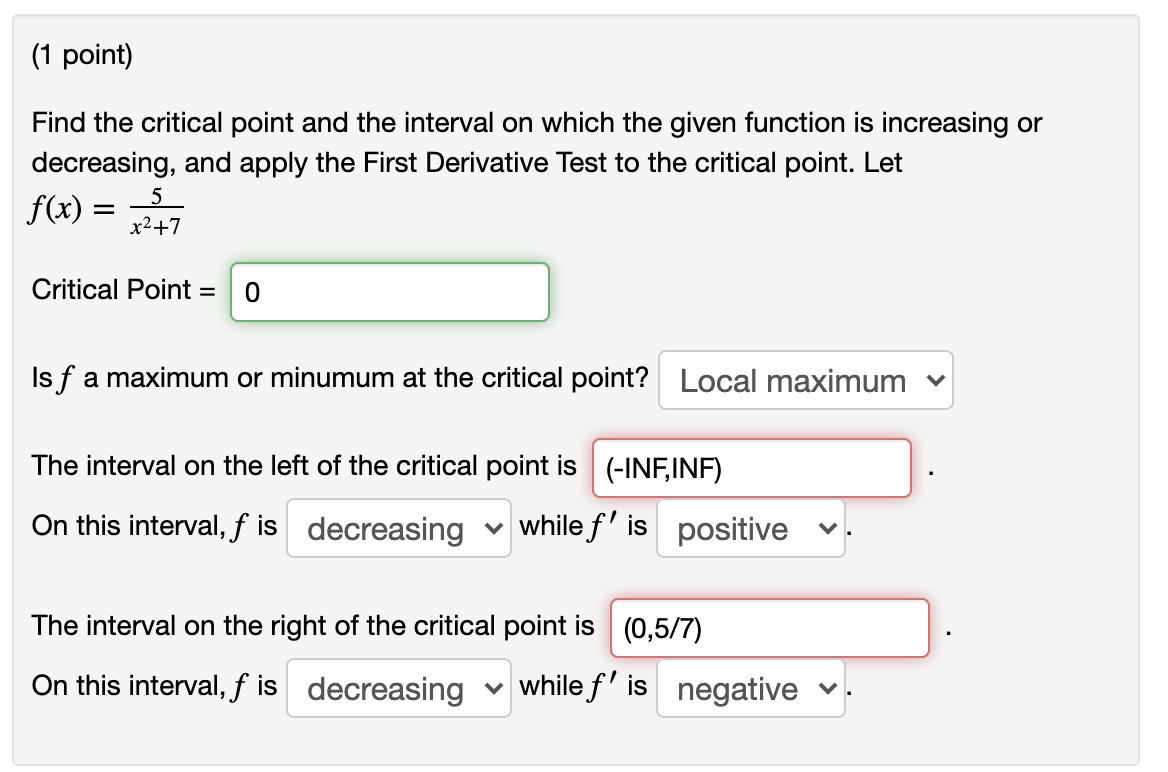Click the "Critical Point =" label
Image resolution: width=1168 pixels, height=772 pixels.
[x=123, y=290]
